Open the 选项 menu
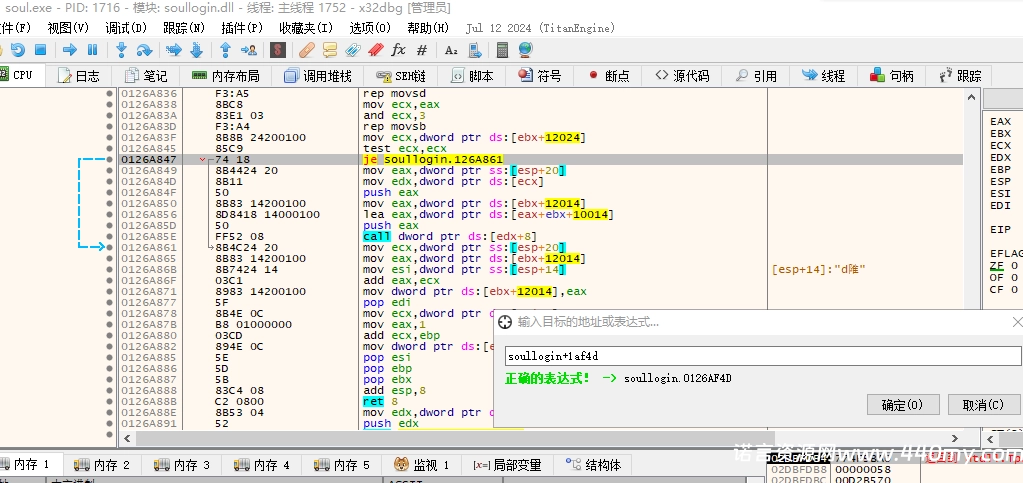 pos(370,28)
